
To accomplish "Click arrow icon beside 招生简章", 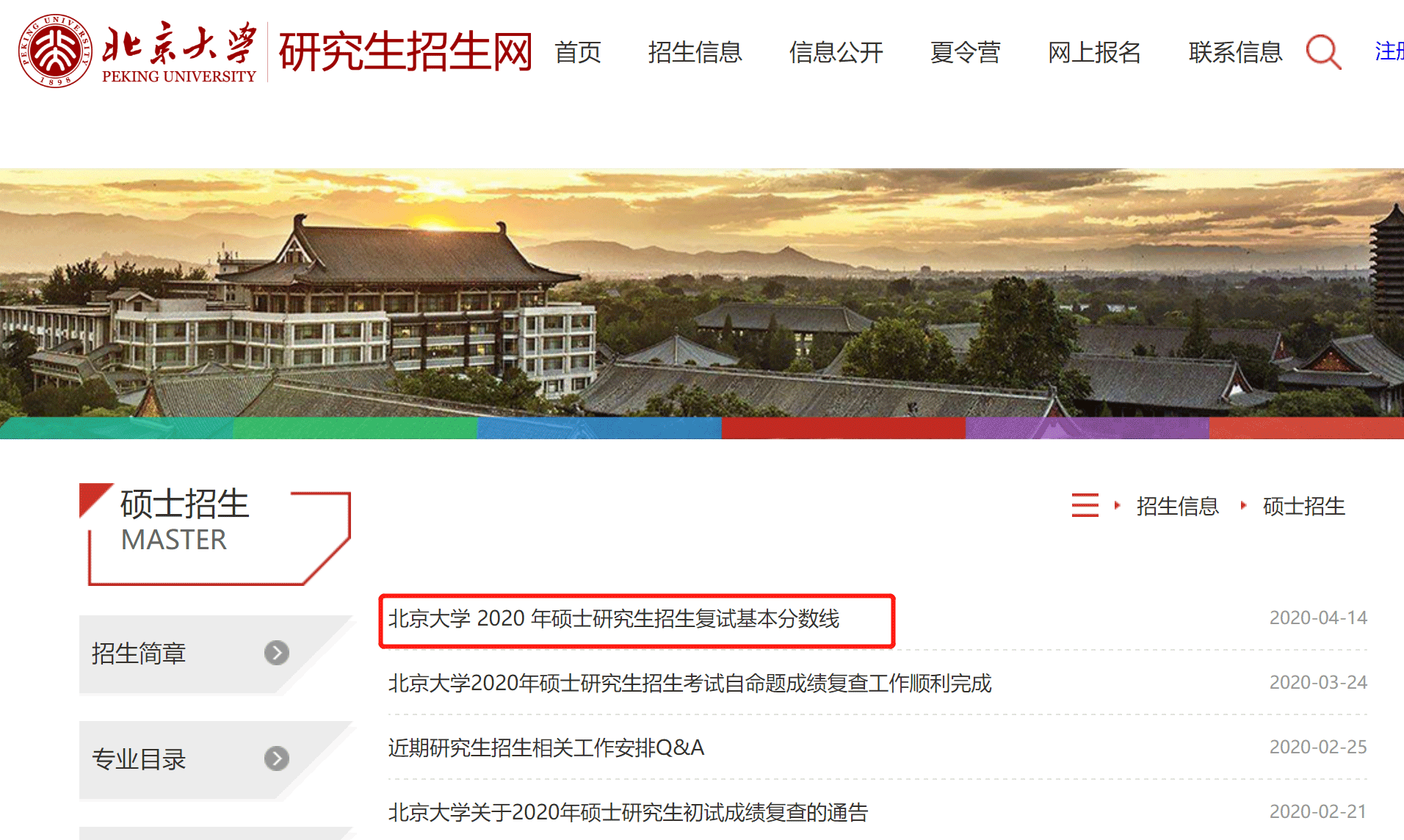I will tap(277, 653).
